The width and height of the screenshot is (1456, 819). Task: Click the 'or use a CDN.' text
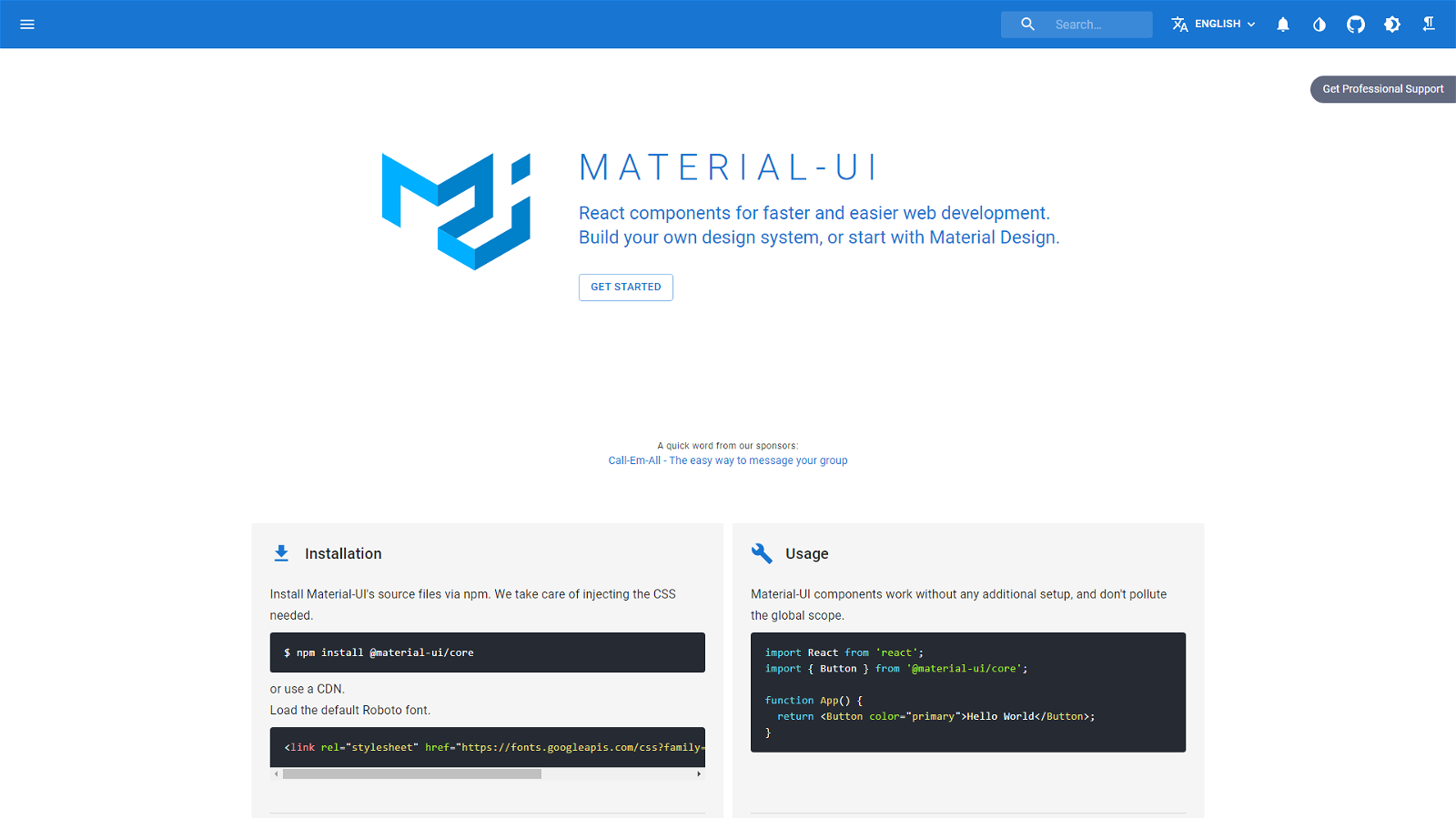308,689
